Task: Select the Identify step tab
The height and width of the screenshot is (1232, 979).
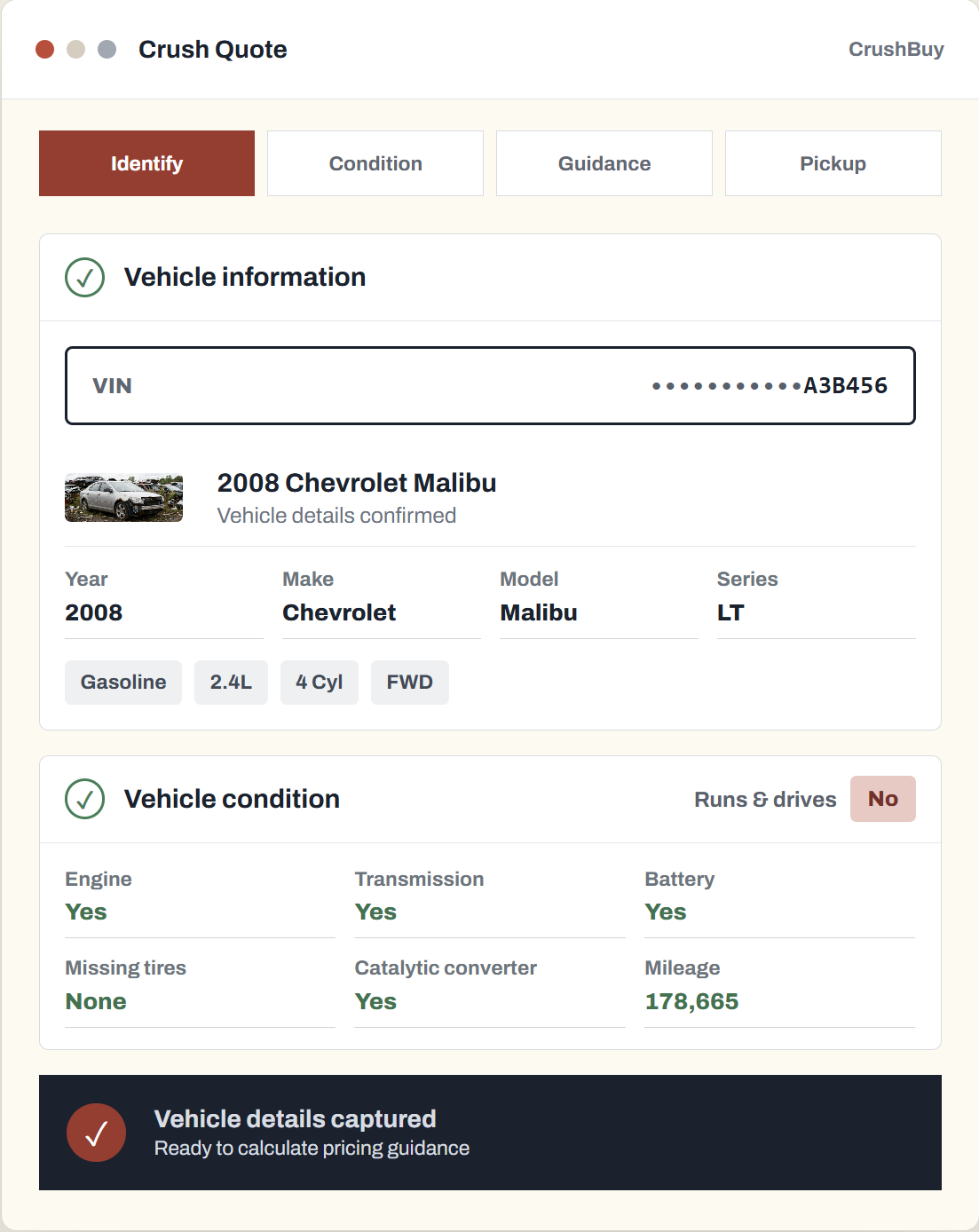Action: (146, 163)
